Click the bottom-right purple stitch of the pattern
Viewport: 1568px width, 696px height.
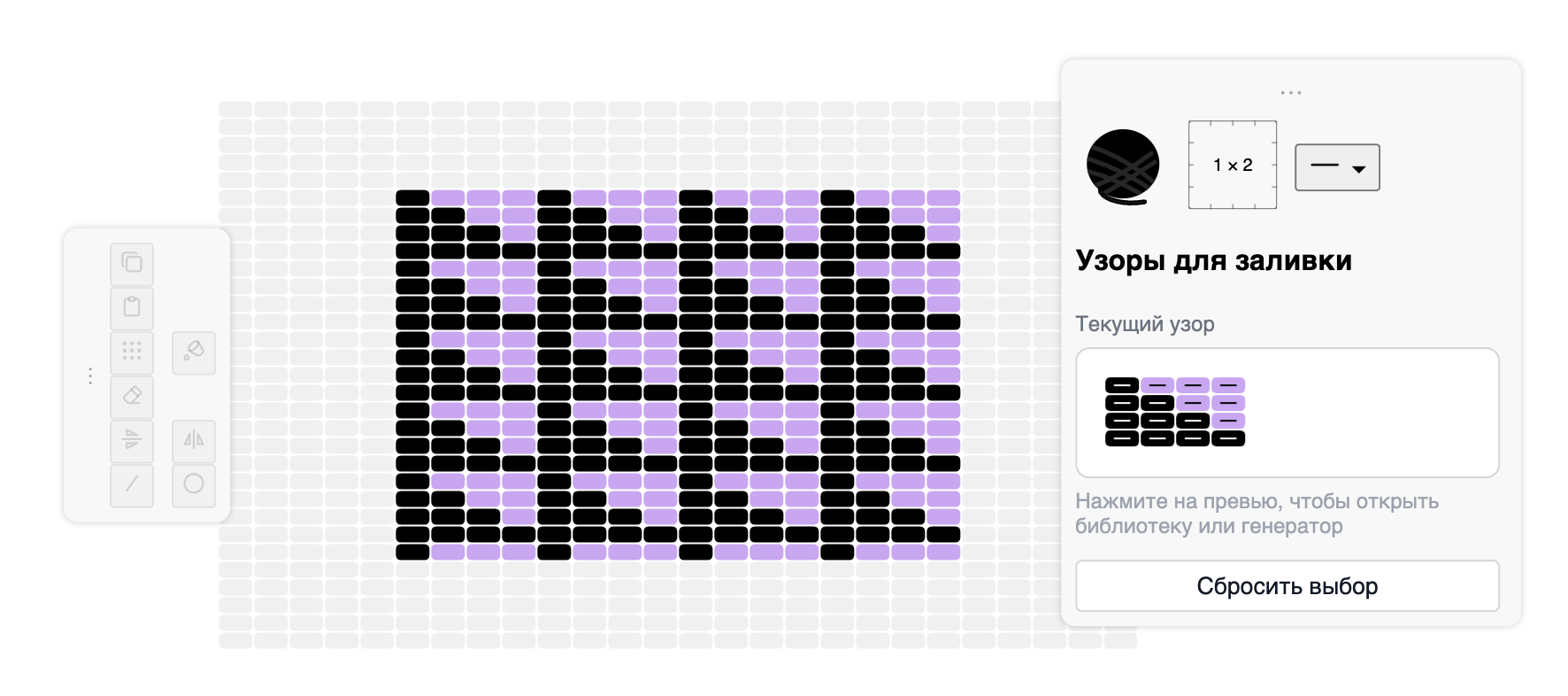point(943,552)
